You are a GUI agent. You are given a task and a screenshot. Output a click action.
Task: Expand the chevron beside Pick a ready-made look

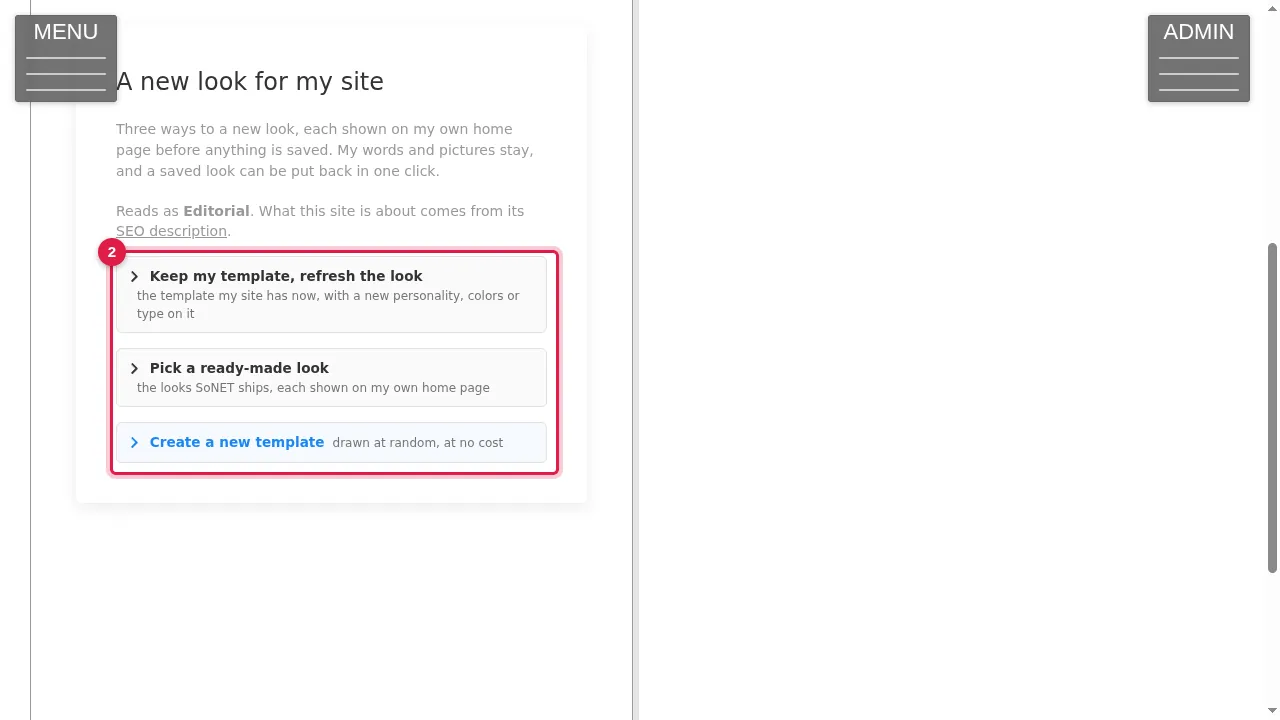coord(134,368)
